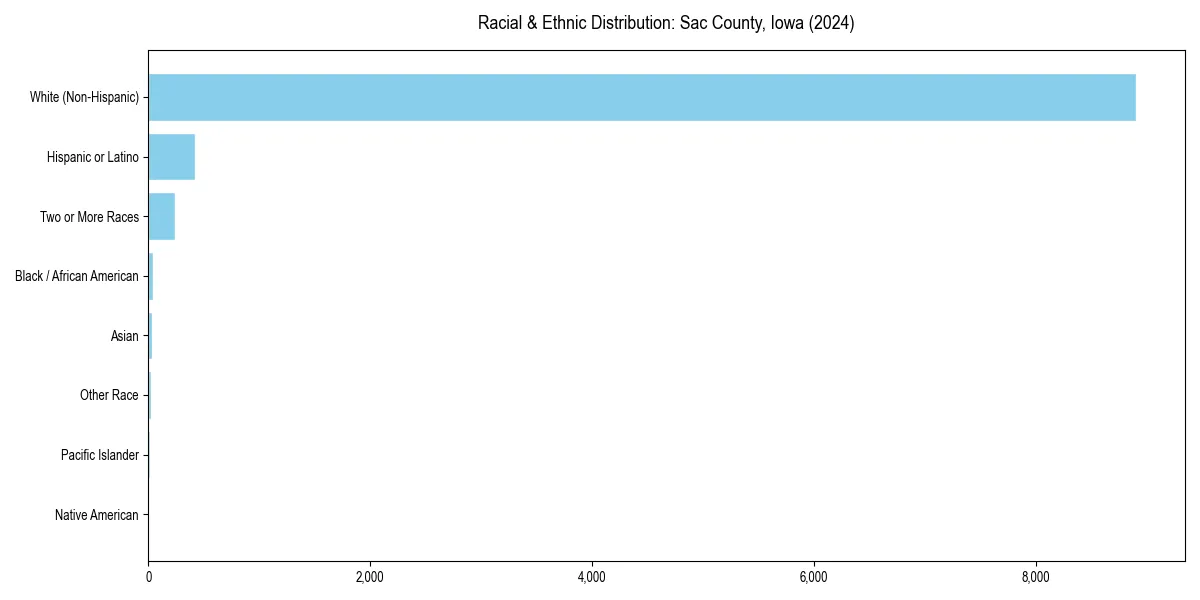Select the Native American label
Viewport: 1200px width, 600px height.
98,515
